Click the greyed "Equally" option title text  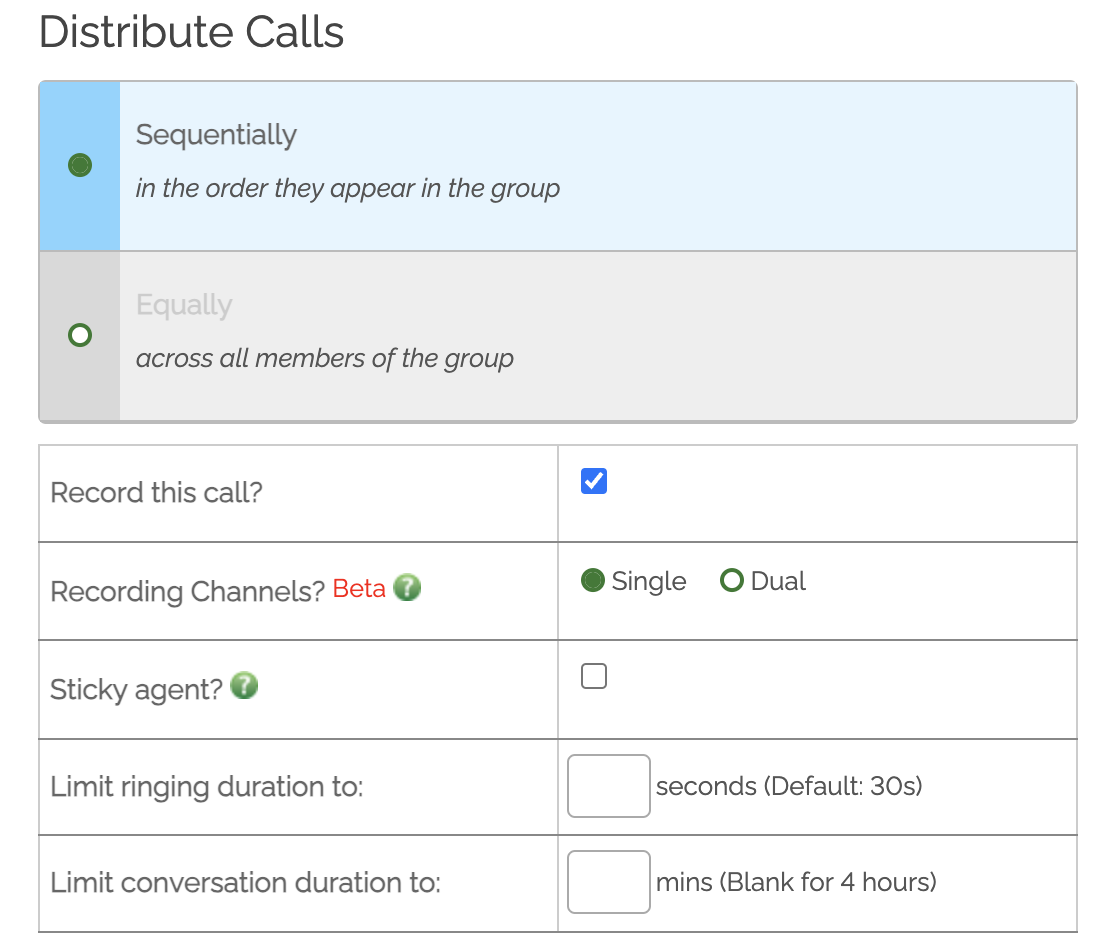click(184, 305)
